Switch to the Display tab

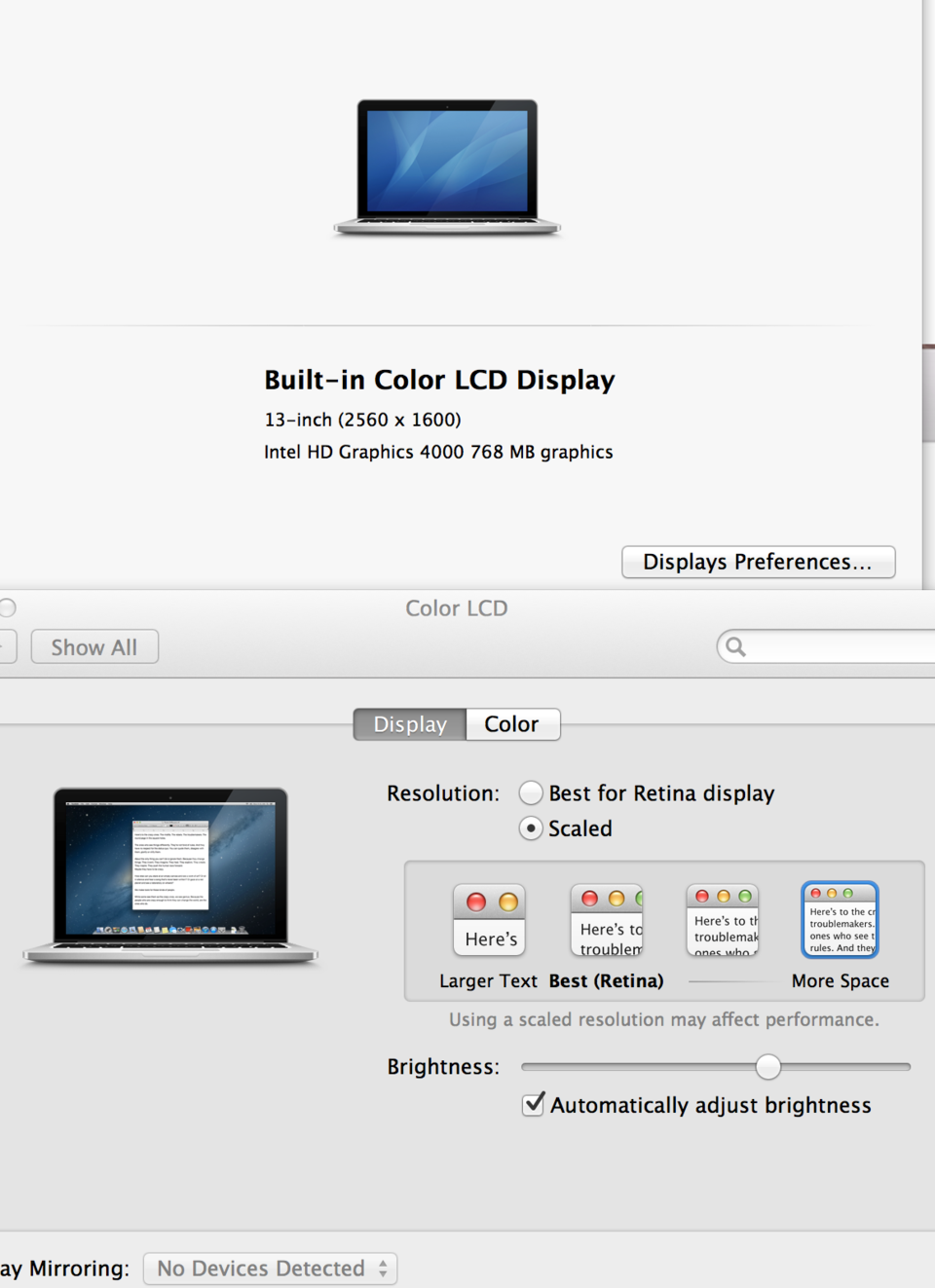[410, 724]
